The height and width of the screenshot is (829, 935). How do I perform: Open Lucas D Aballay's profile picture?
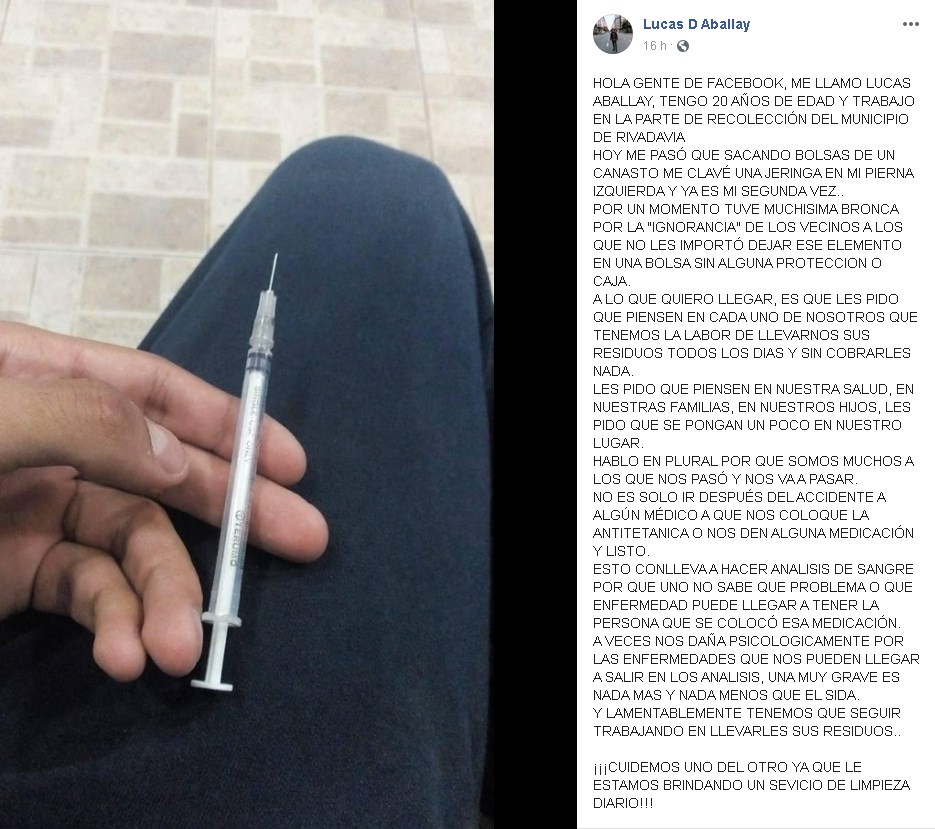(612, 34)
